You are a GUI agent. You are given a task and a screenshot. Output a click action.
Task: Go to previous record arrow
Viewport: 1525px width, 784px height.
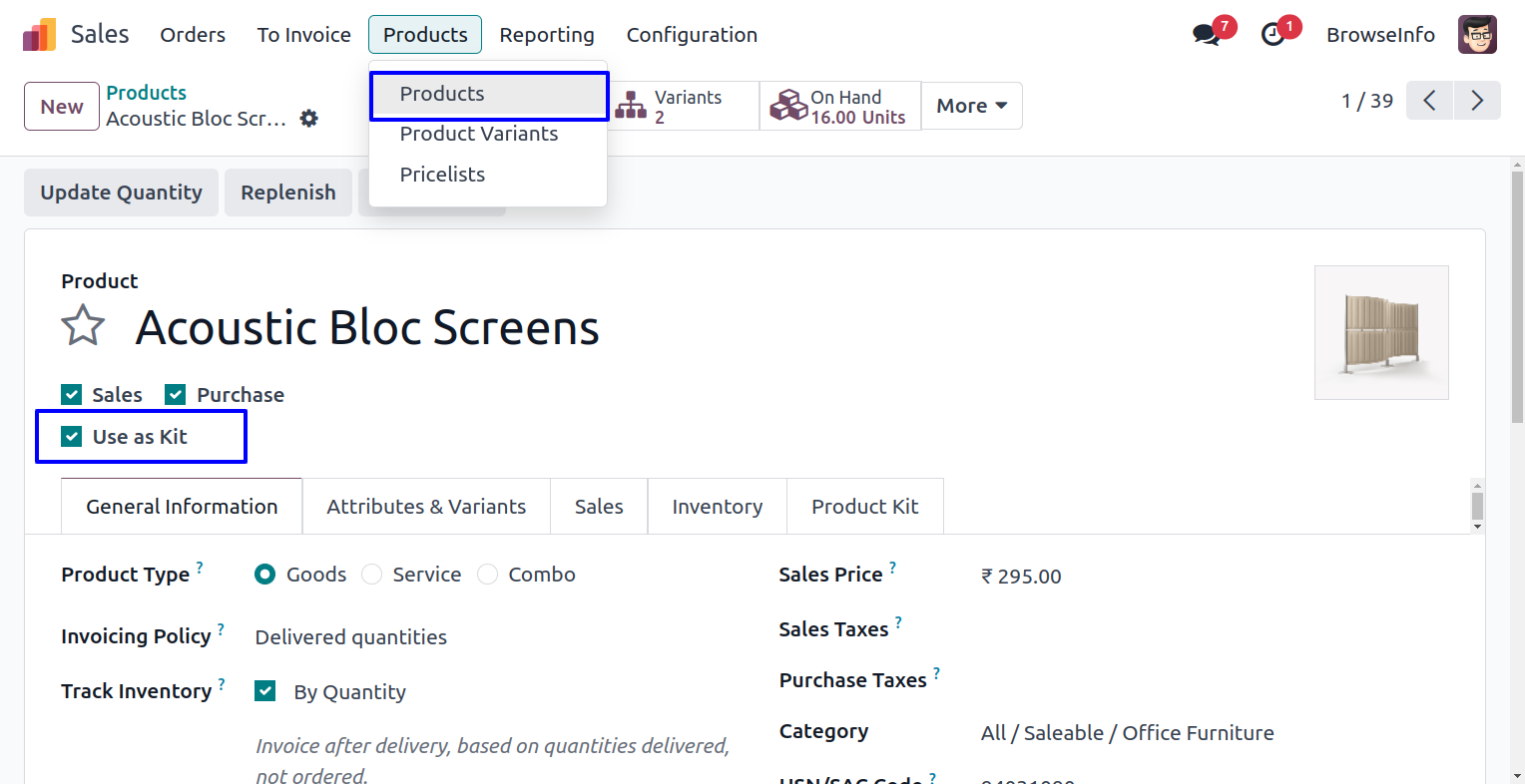1429,101
